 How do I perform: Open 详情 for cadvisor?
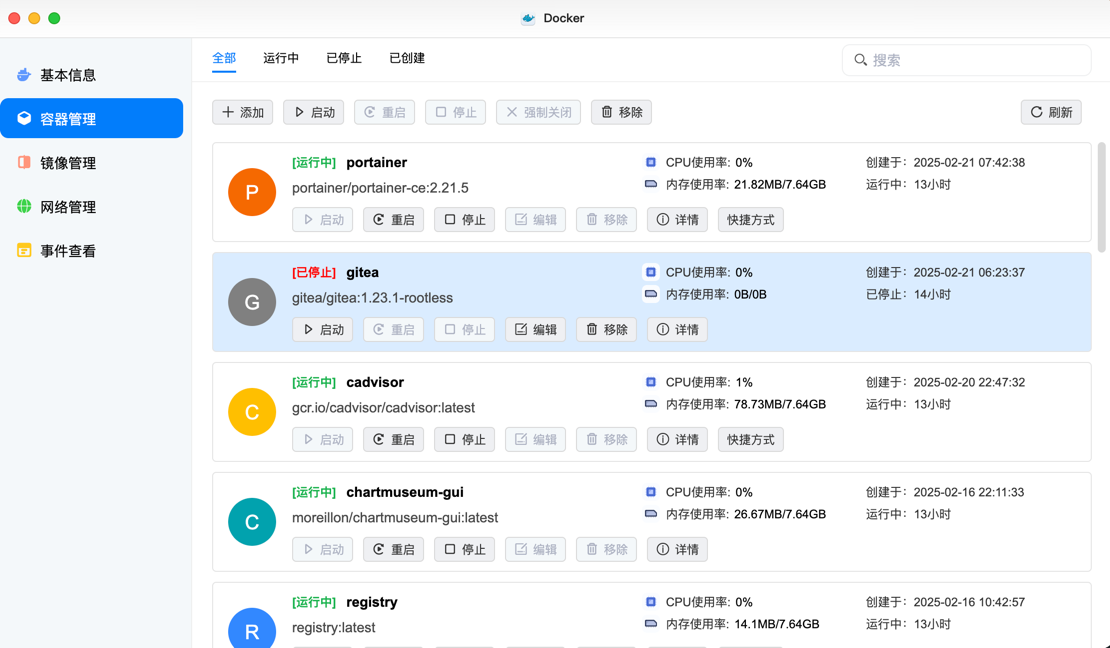point(677,439)
